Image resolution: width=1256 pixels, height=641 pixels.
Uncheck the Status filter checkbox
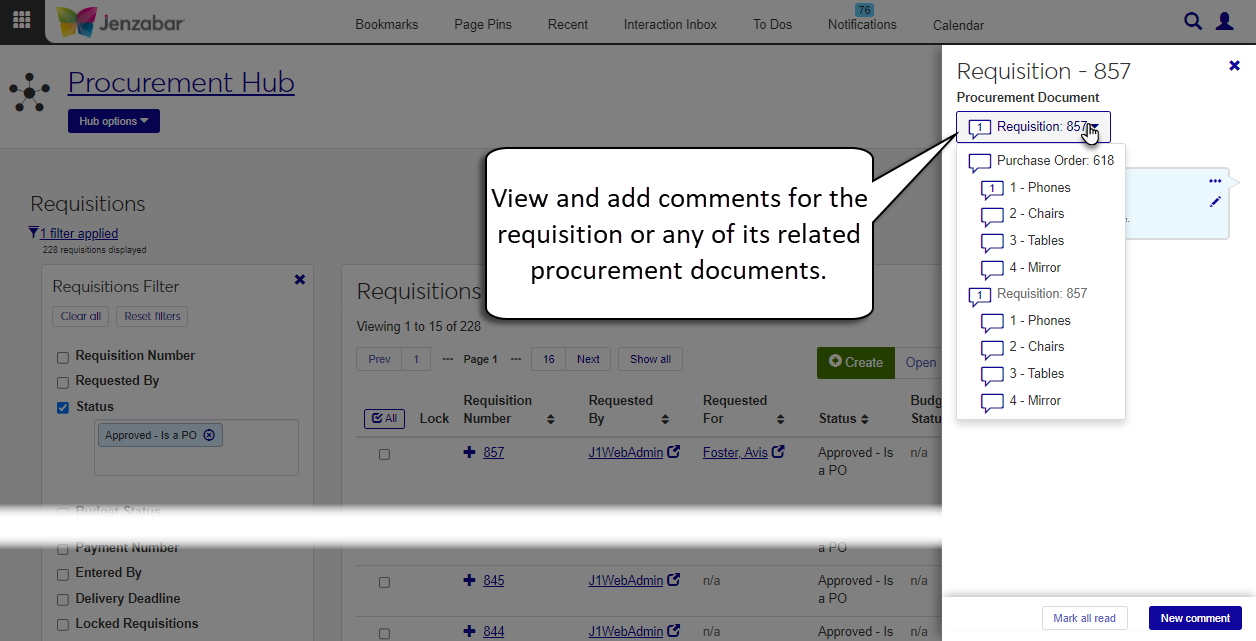pyautogui.click(x=63, y=407)
